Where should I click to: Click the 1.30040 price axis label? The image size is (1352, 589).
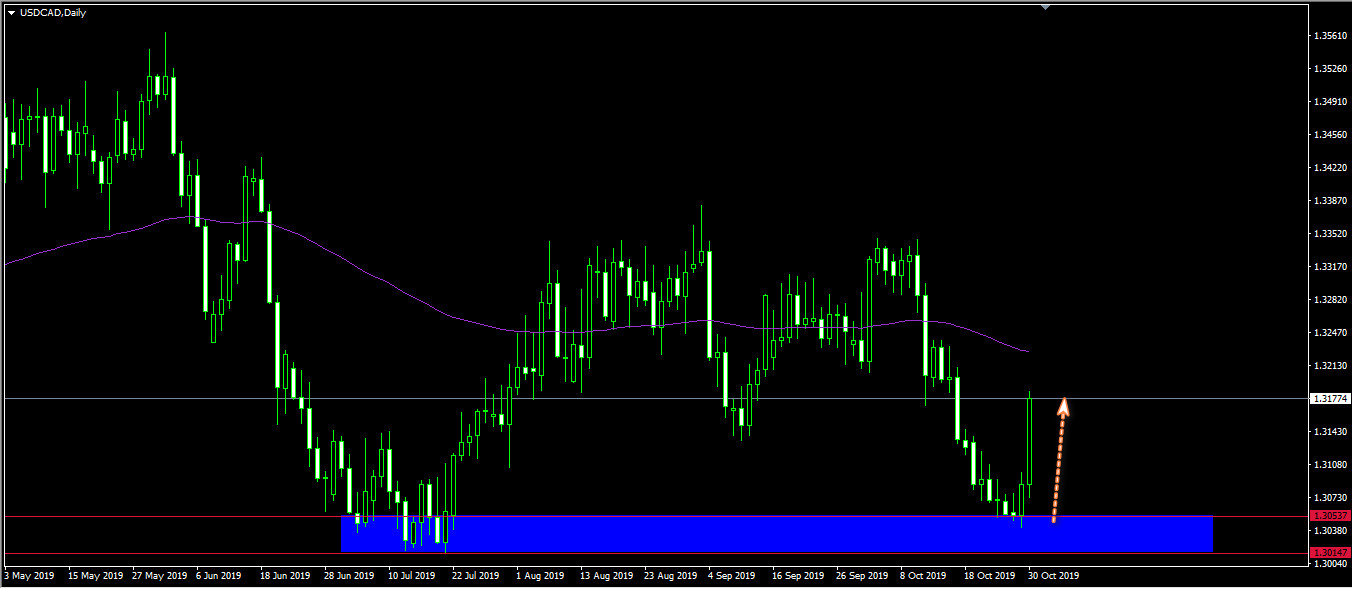coord(1330,564)
